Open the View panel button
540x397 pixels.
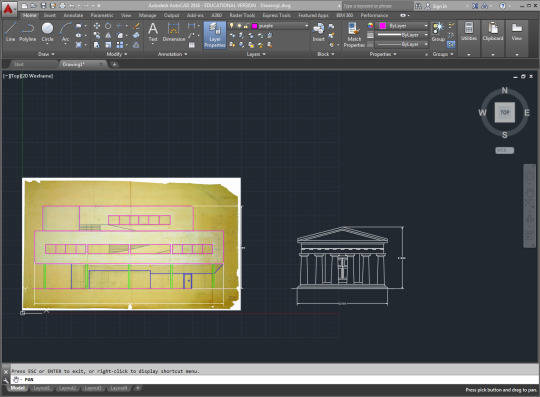coord(517,38)
